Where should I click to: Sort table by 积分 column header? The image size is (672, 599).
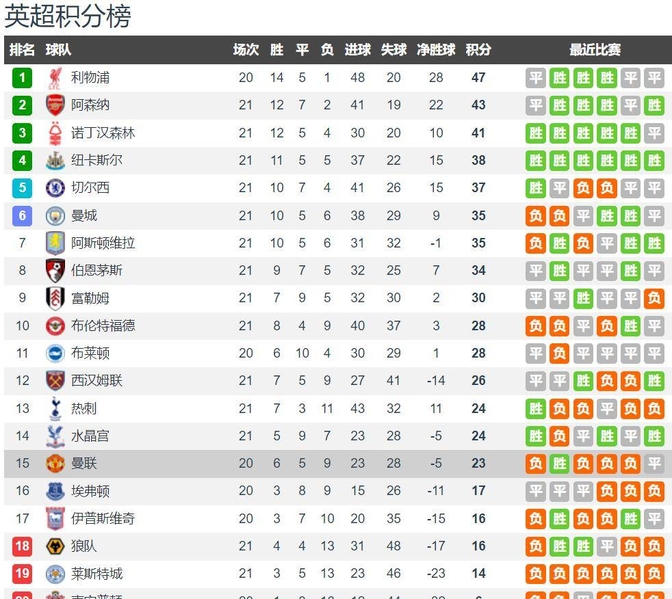click(x=478, y=50)
